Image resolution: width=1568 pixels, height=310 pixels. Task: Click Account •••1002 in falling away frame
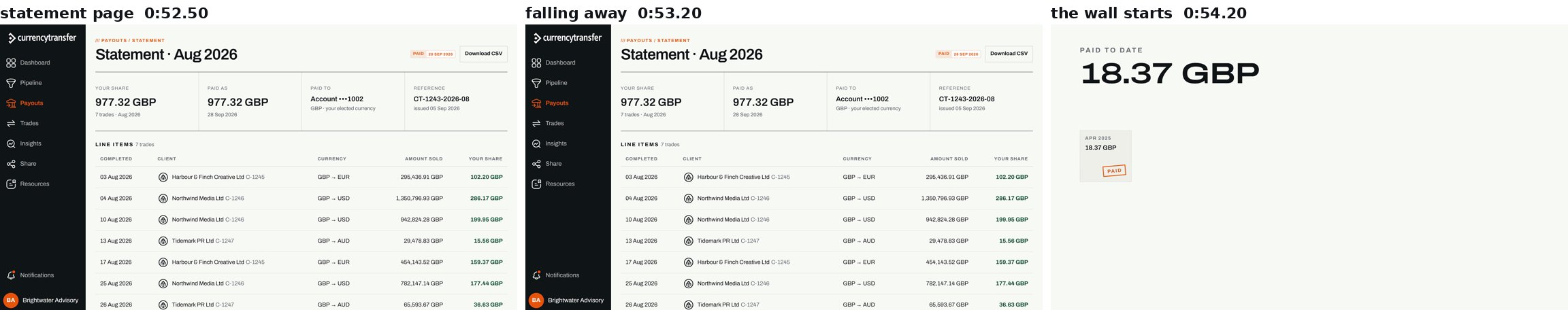coord(862,99)
